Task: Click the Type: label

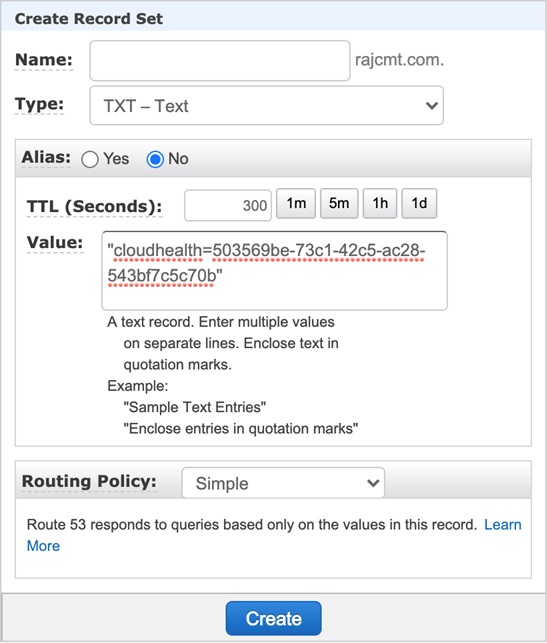Action: click(39, 104)
